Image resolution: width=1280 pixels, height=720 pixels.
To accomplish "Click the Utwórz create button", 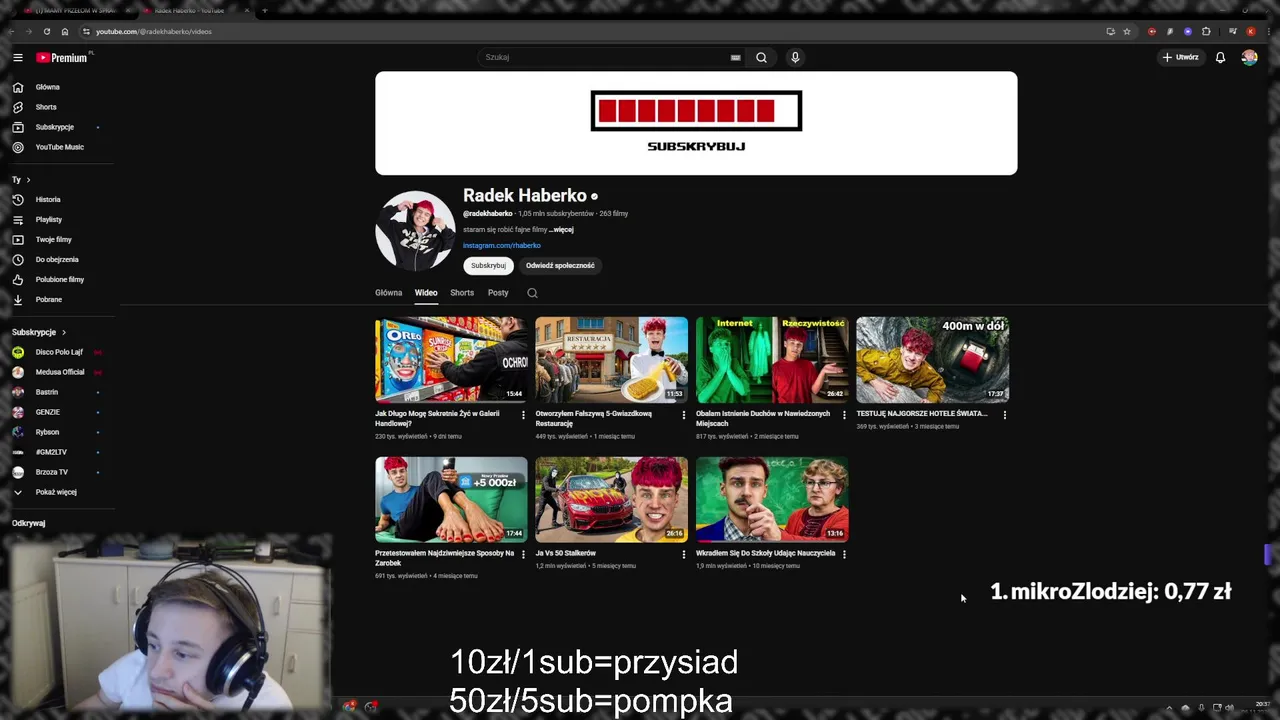I will pos(1181,57).
